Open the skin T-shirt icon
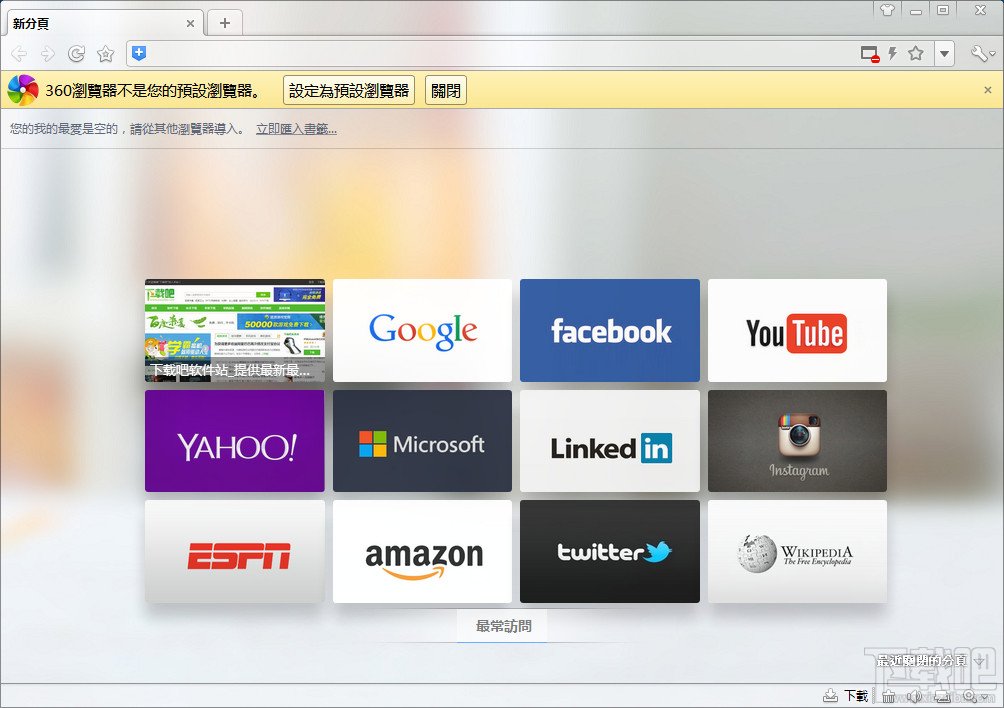 coord(887,10)
